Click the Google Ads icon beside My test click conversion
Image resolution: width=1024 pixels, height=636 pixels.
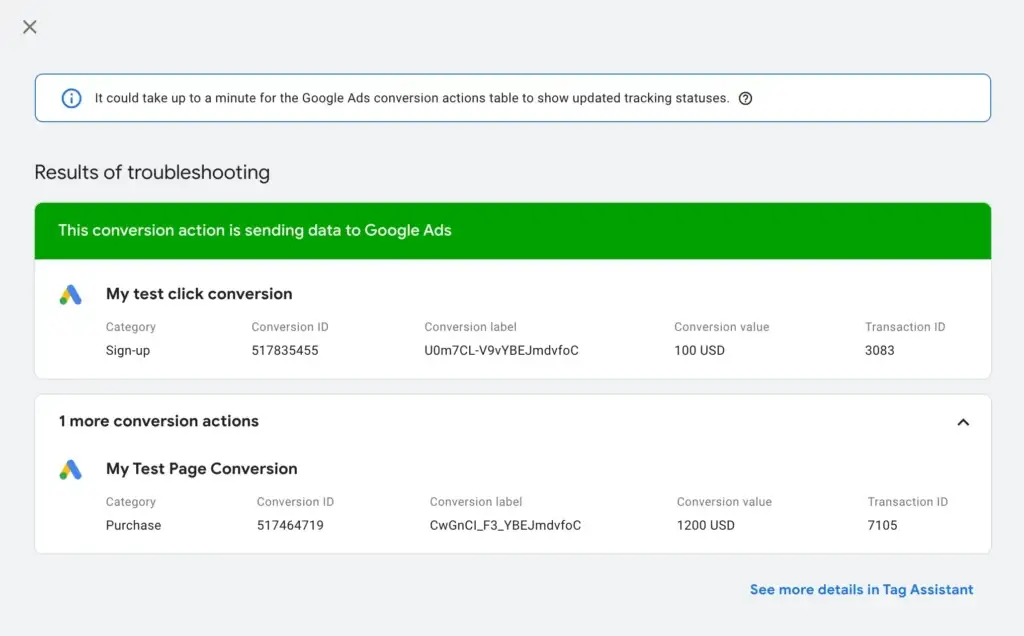[x=70, y=293]
